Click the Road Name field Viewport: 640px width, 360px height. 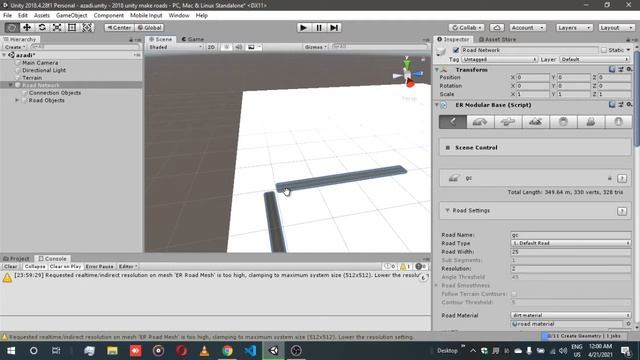point(571,235)
